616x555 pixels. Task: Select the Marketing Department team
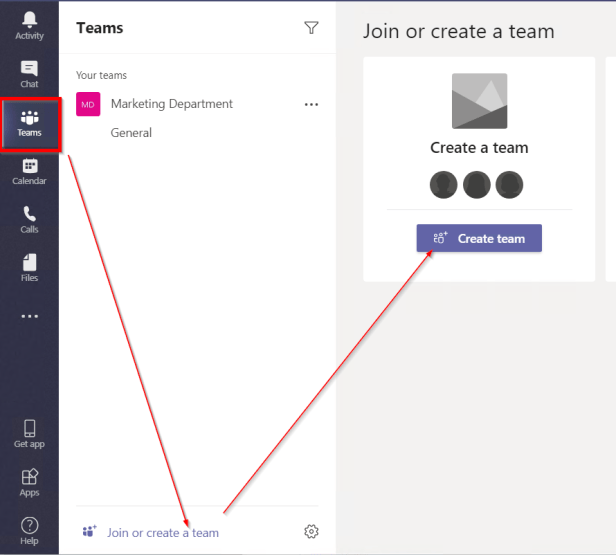[171, 104]
